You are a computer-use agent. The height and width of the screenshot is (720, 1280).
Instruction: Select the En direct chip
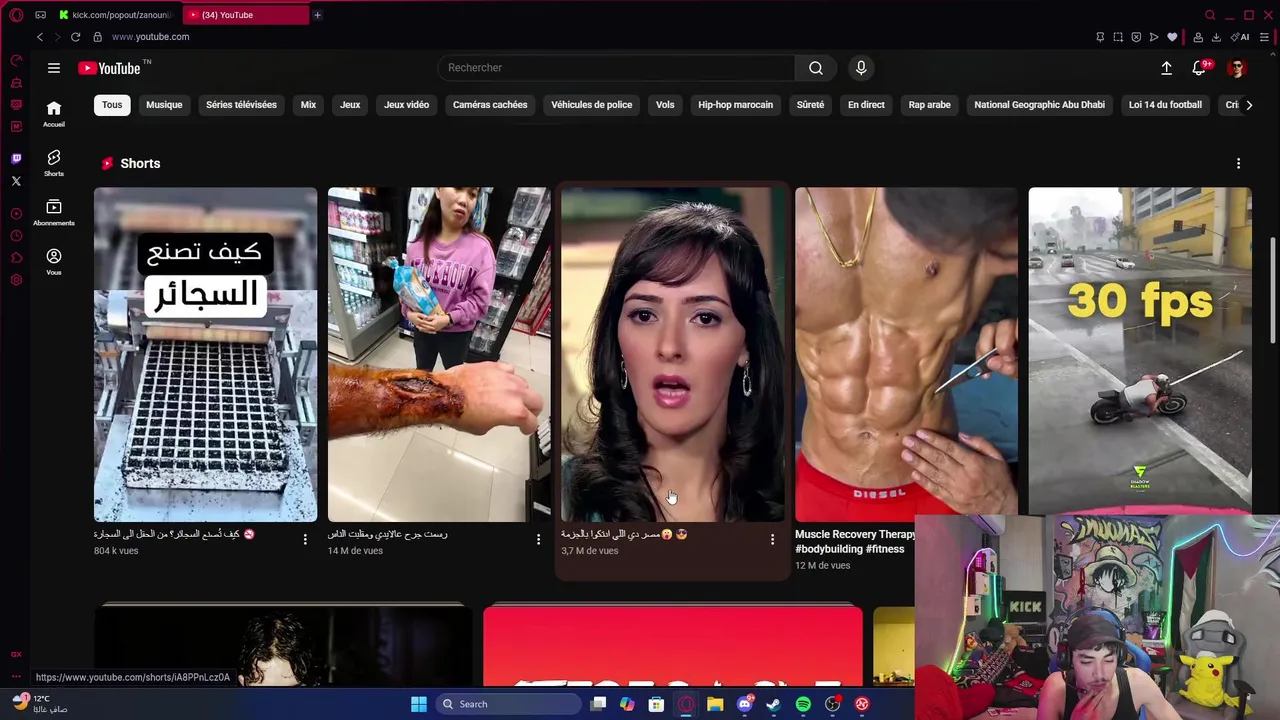tap(866, 104)
